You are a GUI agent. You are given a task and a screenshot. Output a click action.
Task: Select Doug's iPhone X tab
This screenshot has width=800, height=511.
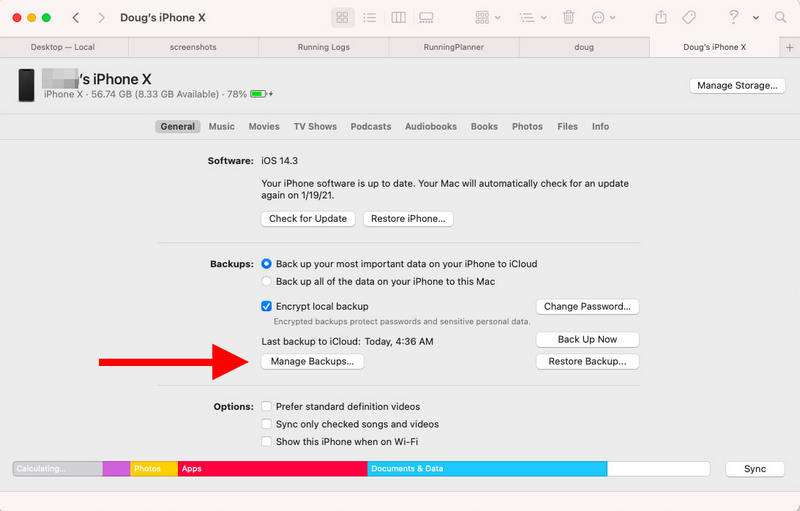point(714,47)
